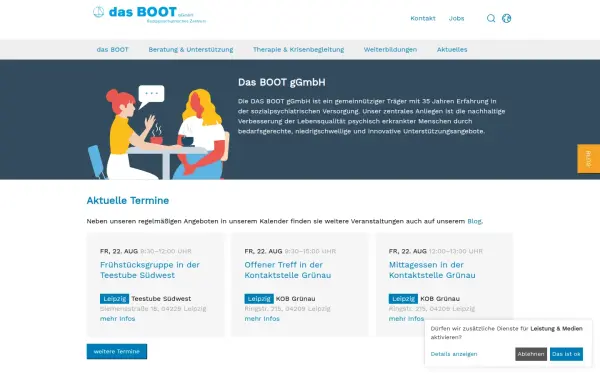Open the Aktuelles menu item
Image resolution: width=600 pixels, height=375 pixels.
click(452, 49)
